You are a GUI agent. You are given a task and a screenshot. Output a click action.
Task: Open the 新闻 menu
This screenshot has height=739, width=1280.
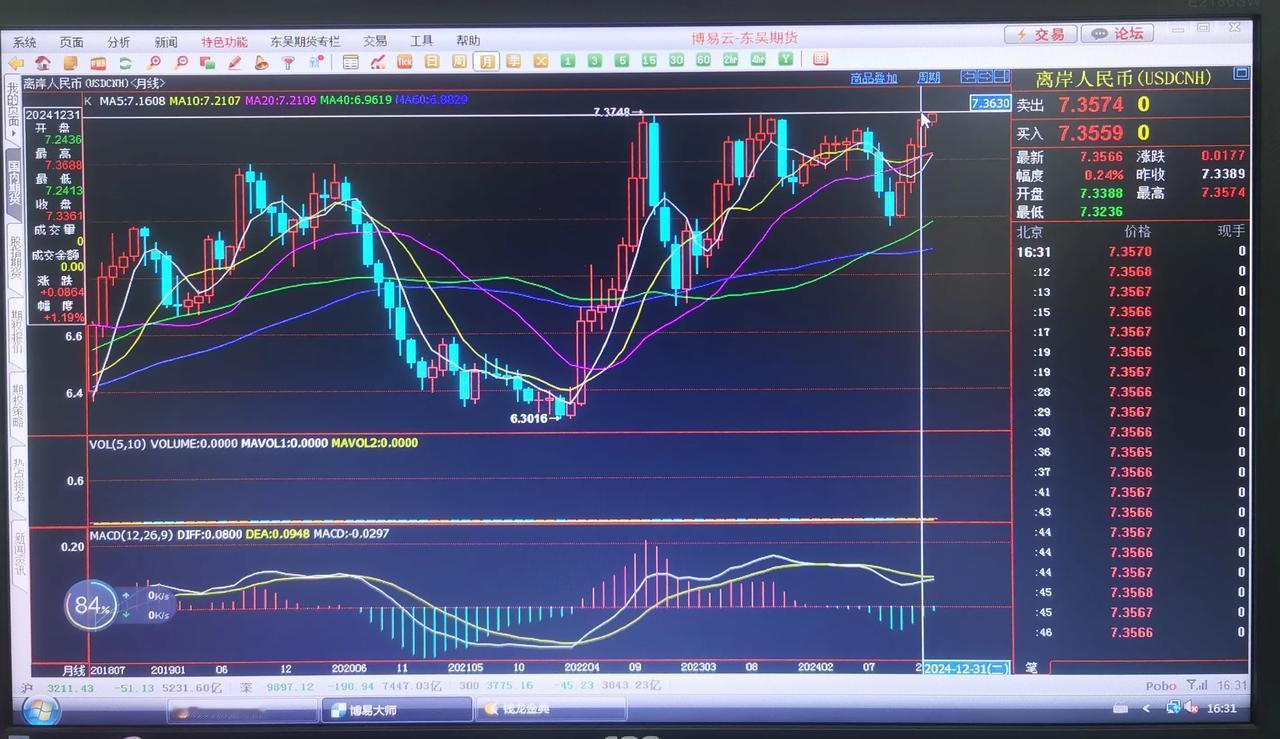tap(166, 42)
